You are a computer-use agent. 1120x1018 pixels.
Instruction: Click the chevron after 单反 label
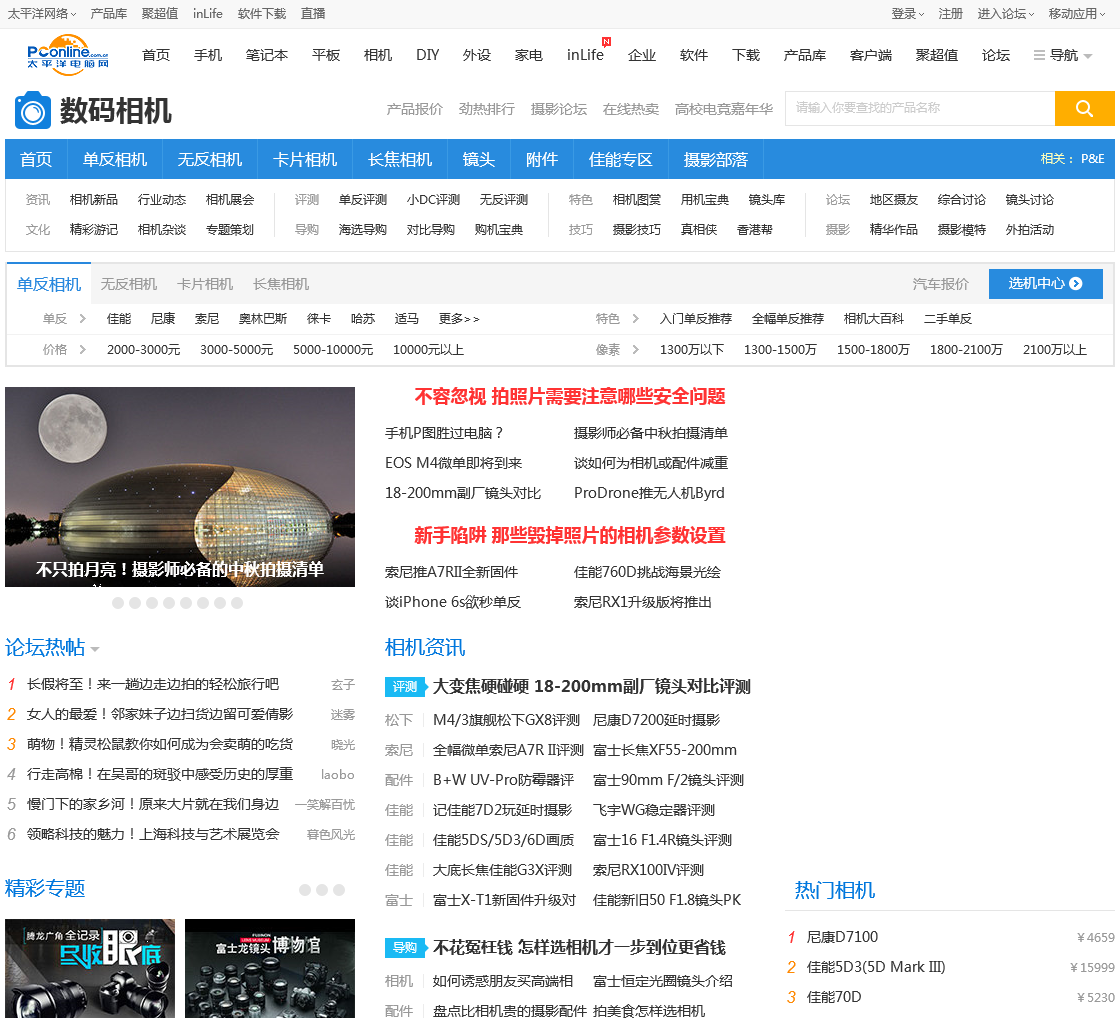[83, 319]
